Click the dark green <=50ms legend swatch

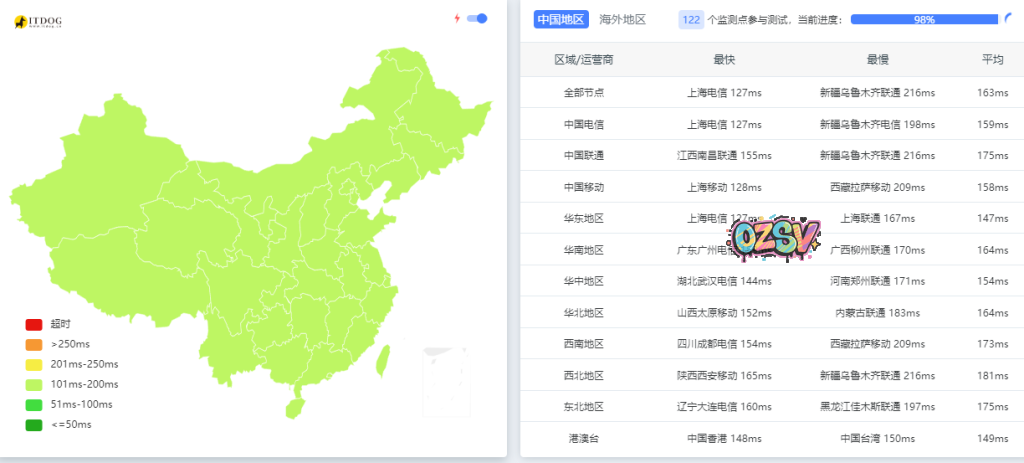pos(34,424)
